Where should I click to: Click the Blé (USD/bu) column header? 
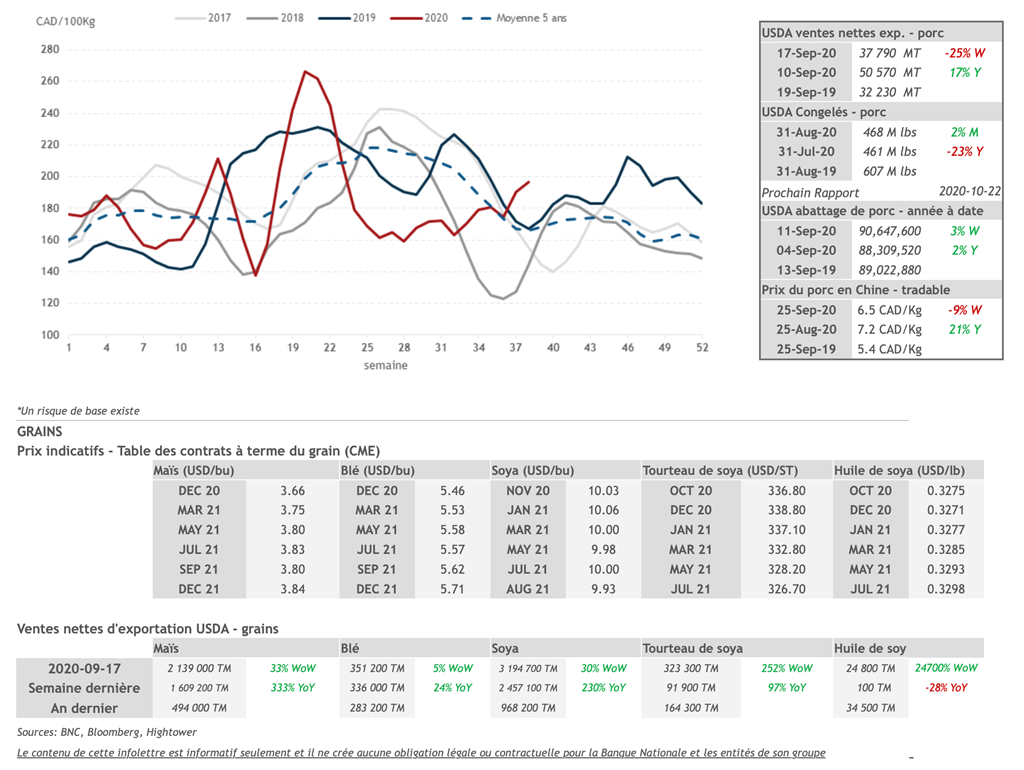tap(377, 470)
